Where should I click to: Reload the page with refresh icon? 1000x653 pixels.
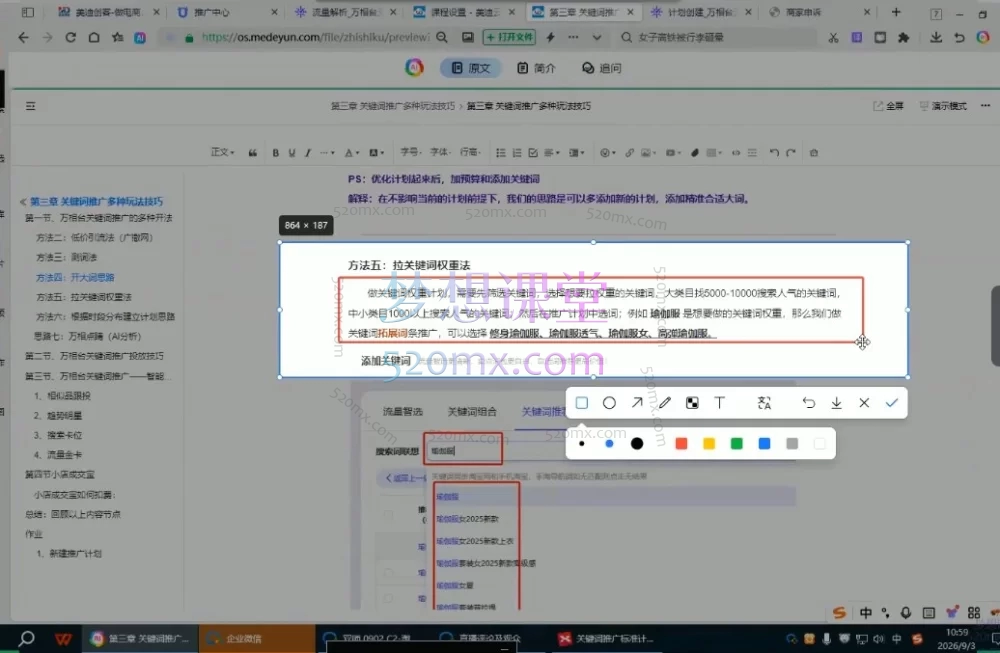(x=71, y=38)
